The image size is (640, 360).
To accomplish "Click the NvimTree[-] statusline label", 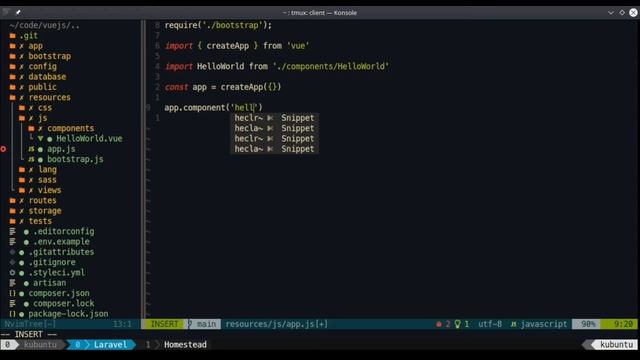I will point(30,324).
